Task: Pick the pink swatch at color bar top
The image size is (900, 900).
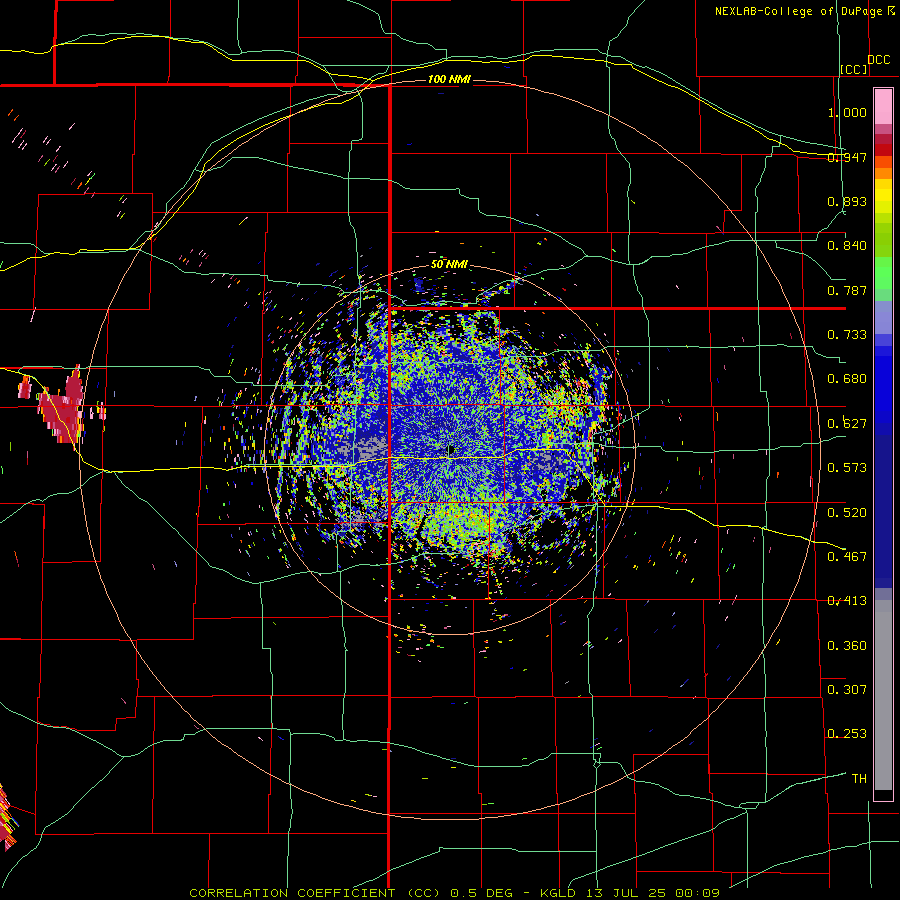Action: 883,106
